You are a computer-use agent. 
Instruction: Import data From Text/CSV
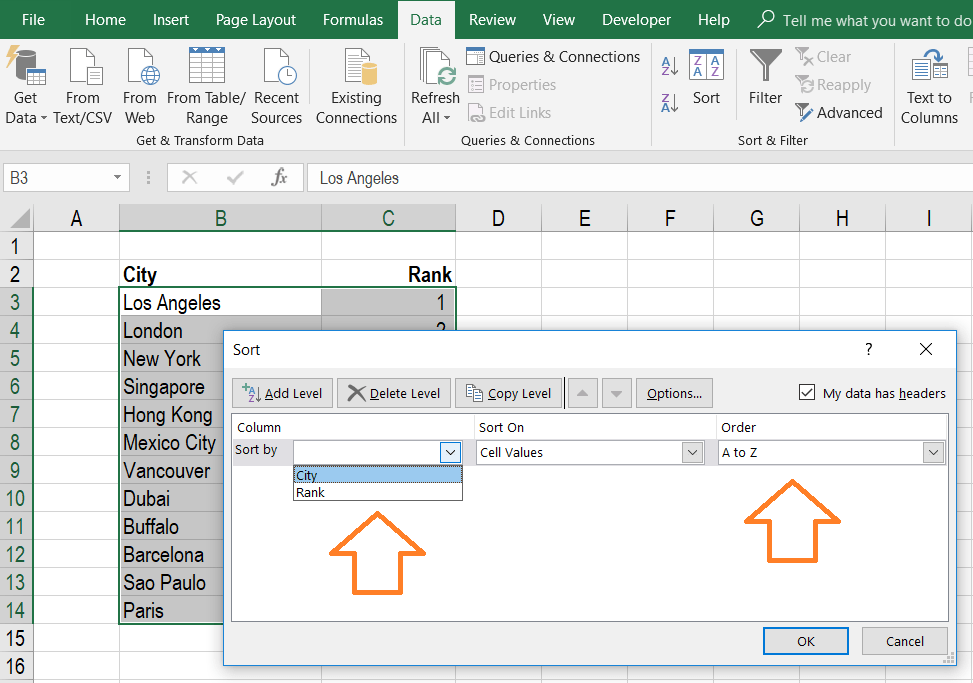tap(83, 86)
